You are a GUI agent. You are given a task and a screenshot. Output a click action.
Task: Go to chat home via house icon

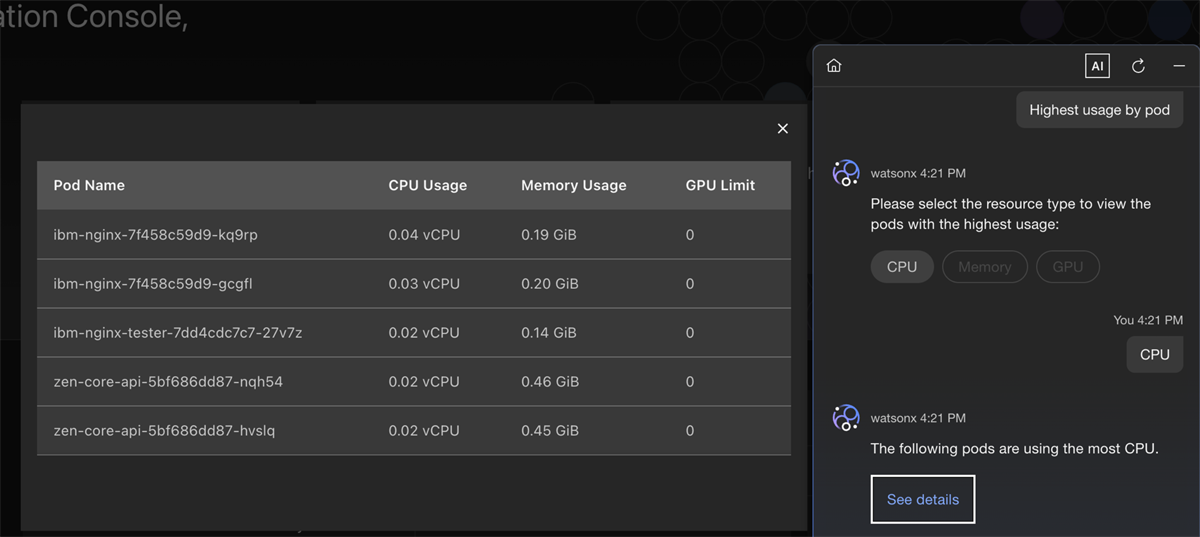click(x=834, y=66)
